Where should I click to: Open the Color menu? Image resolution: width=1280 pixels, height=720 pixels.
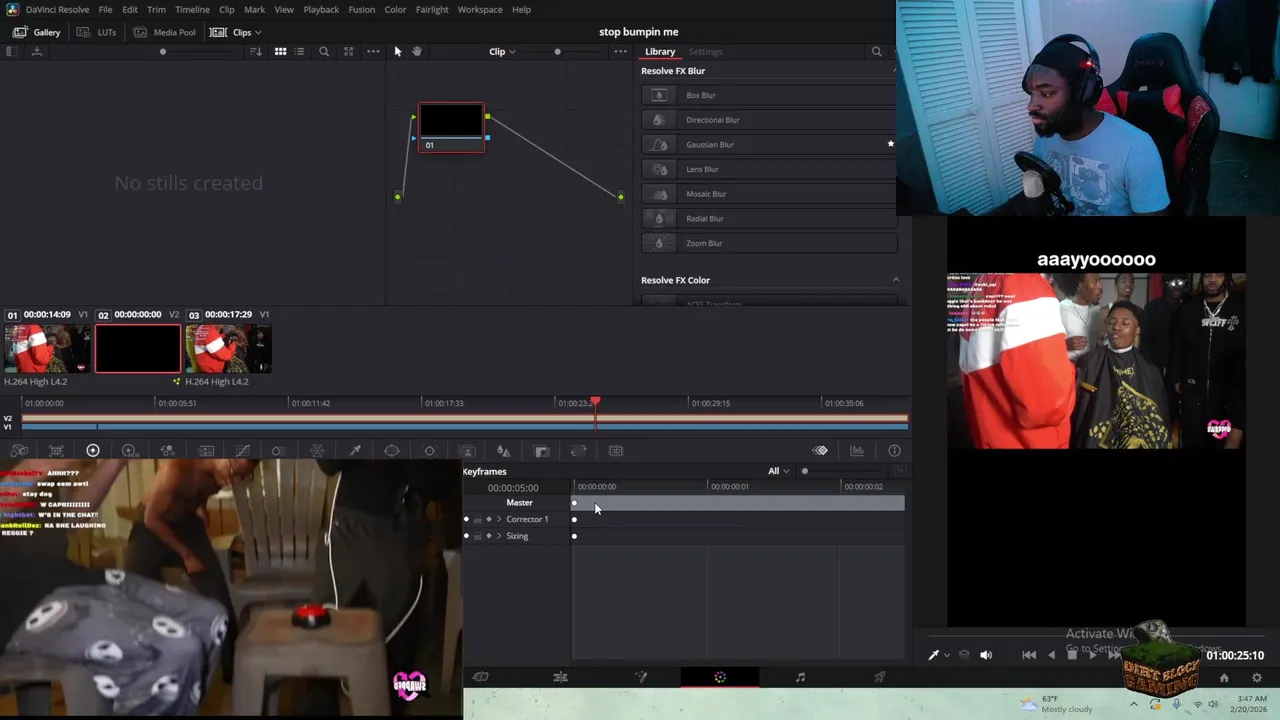395,9
